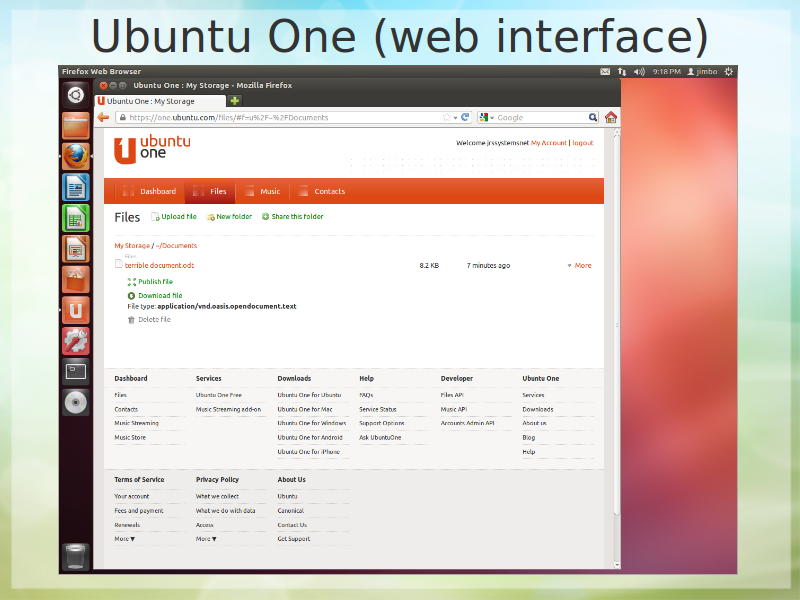Click the Download file link
The width and height of the screenshot is (800, 600).
(155, 295)
